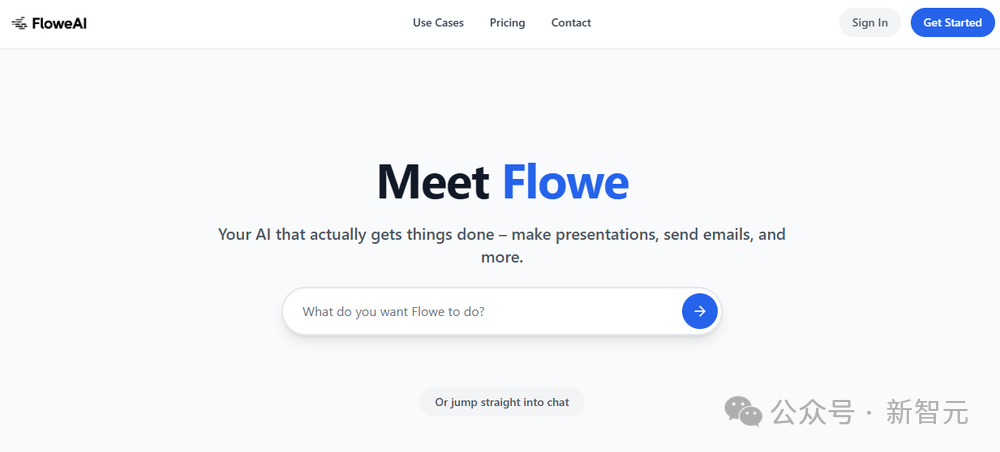Viewport: 1000px width, 452px height.
Task: Click the word "presentations" in the tagline
Action: 607,235
